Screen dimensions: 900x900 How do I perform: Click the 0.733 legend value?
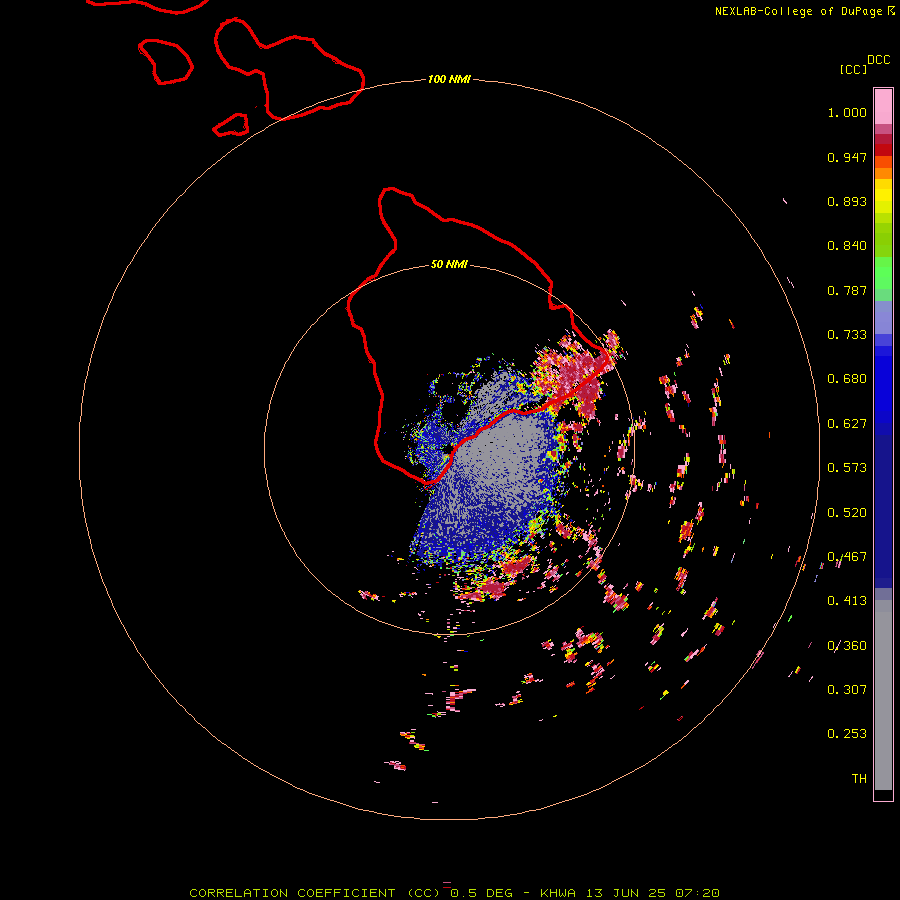847,335
